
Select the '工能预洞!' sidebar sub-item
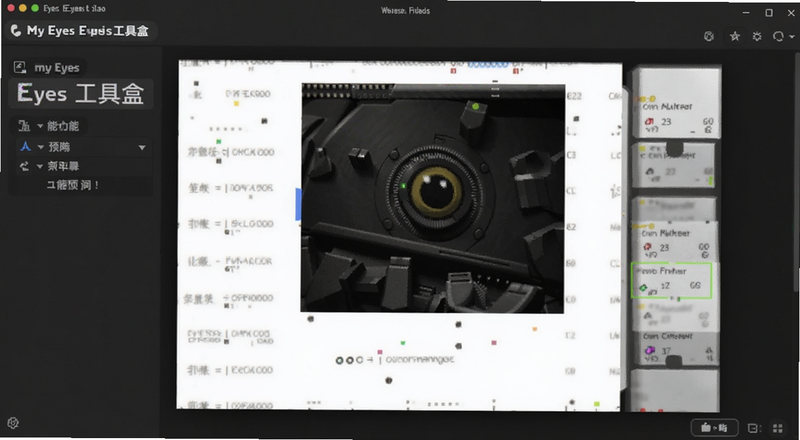72,185
